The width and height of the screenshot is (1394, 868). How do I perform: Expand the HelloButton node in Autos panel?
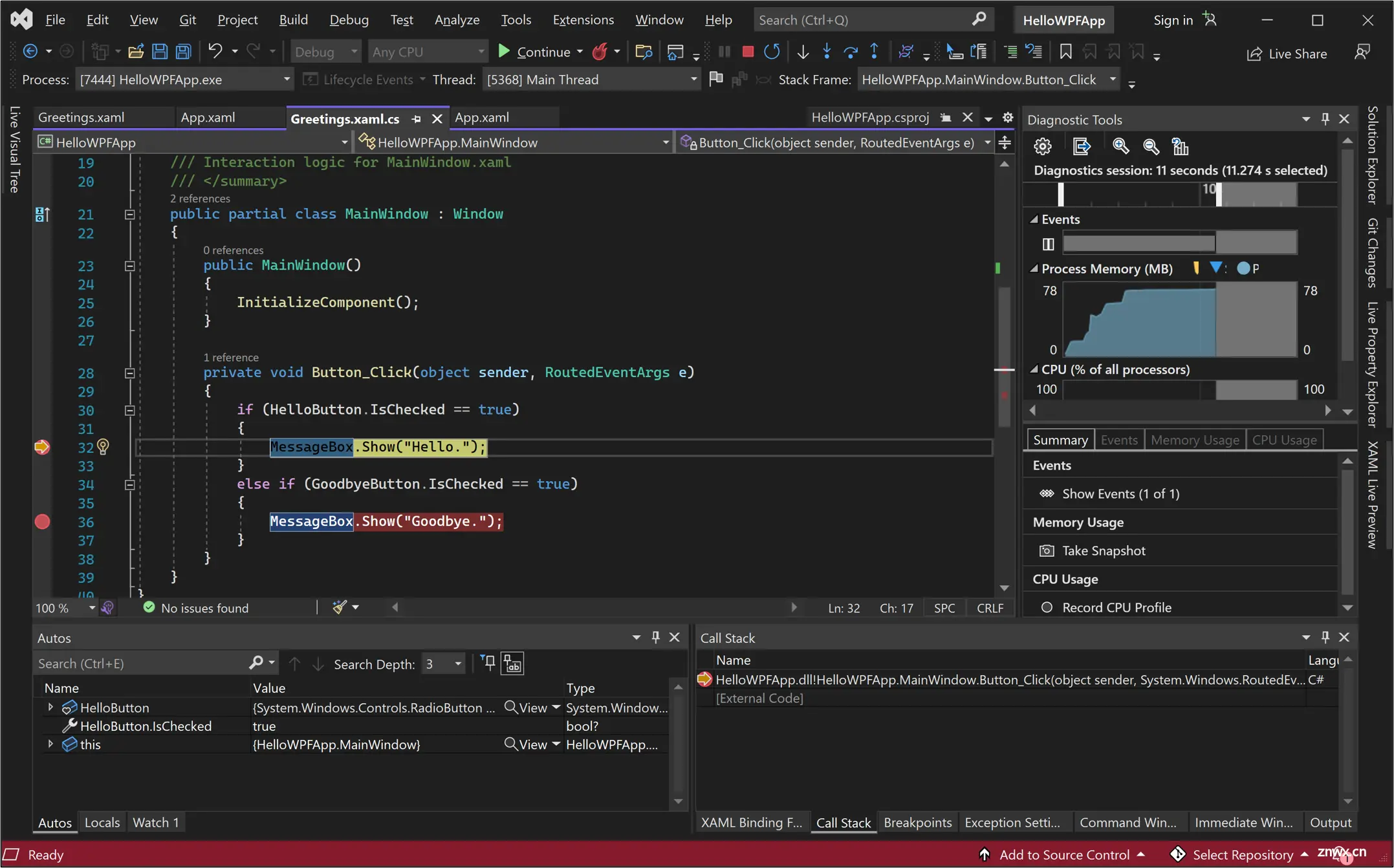(x=49, y=707)
